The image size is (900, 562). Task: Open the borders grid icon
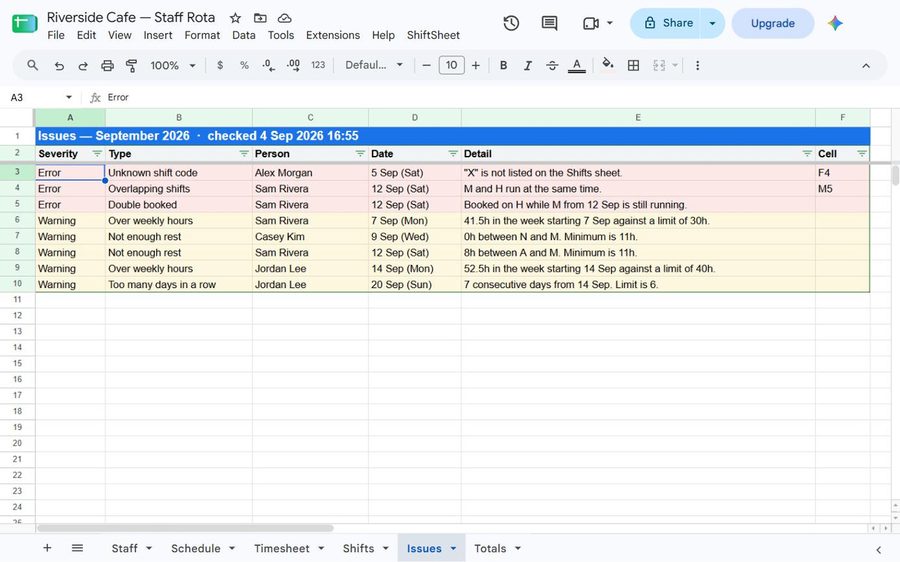pos(633,65)
